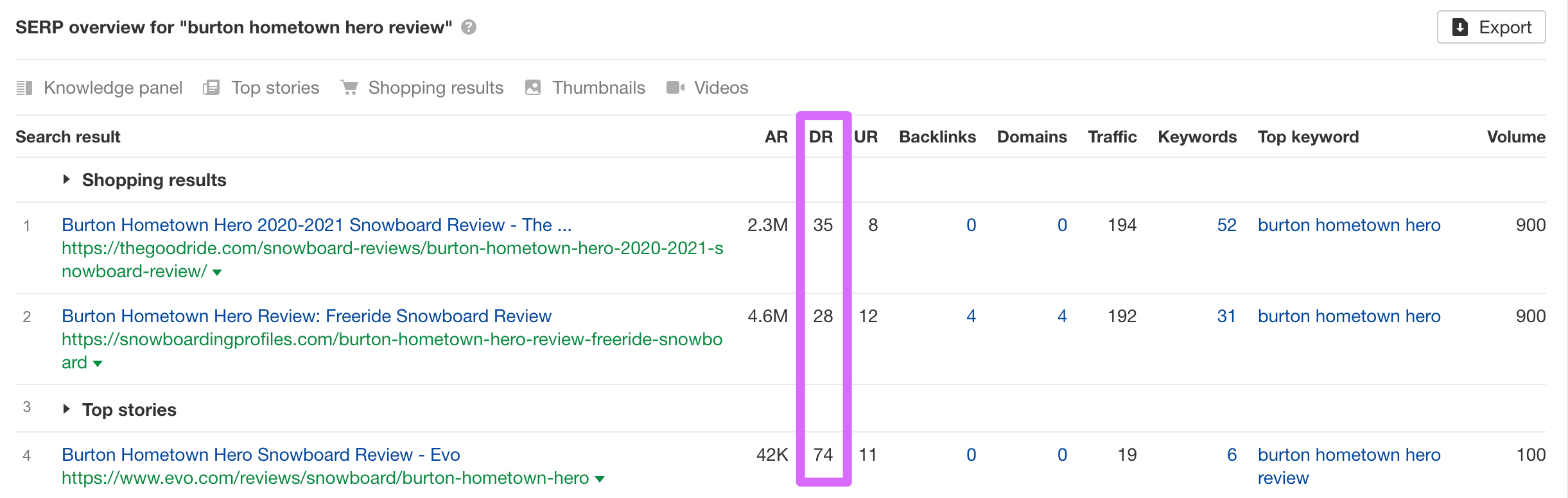Click top keyword in thegoodride.com row
The width and height of the screenshot is (1568, 498).
click(x=1349, y=225)
